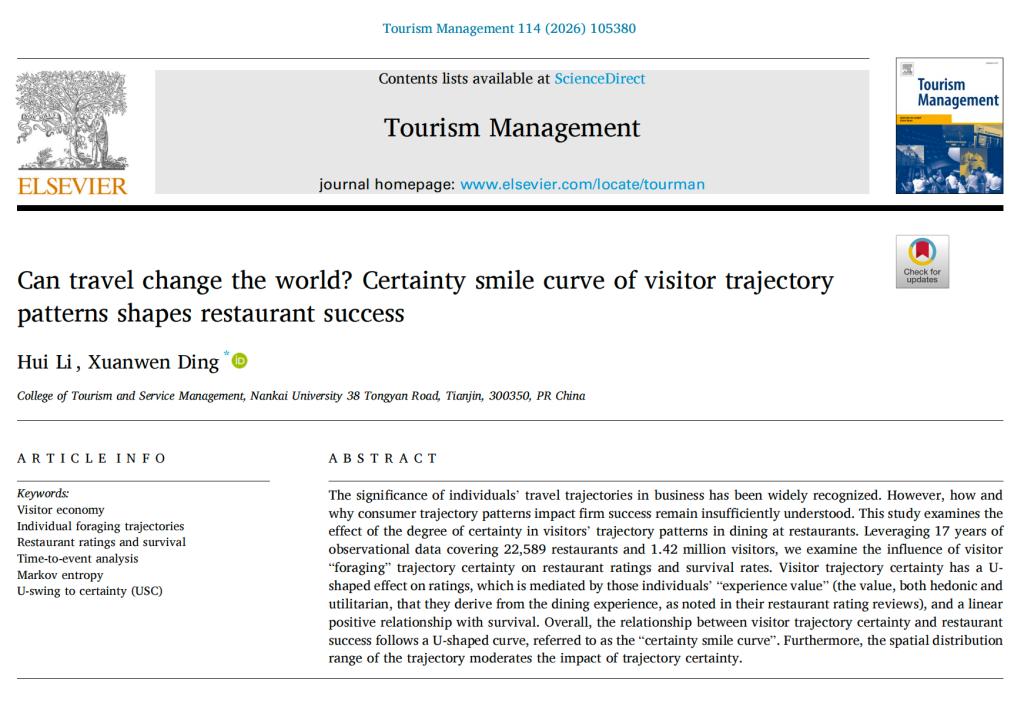Open the ScienceDirect link
This screenshot has height=703, width=1024.
[x=599, y=79]
